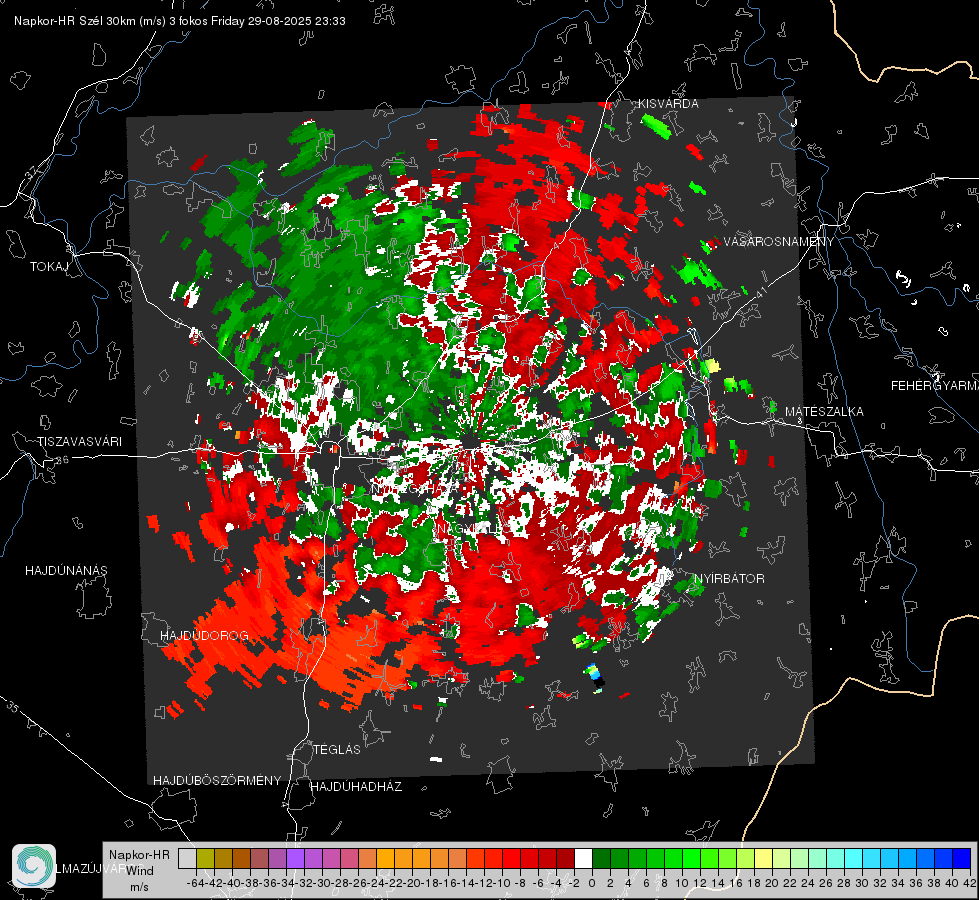
Task: Click the HAJDÚBÖSZÖRMÉNY label
Action: 217,781
